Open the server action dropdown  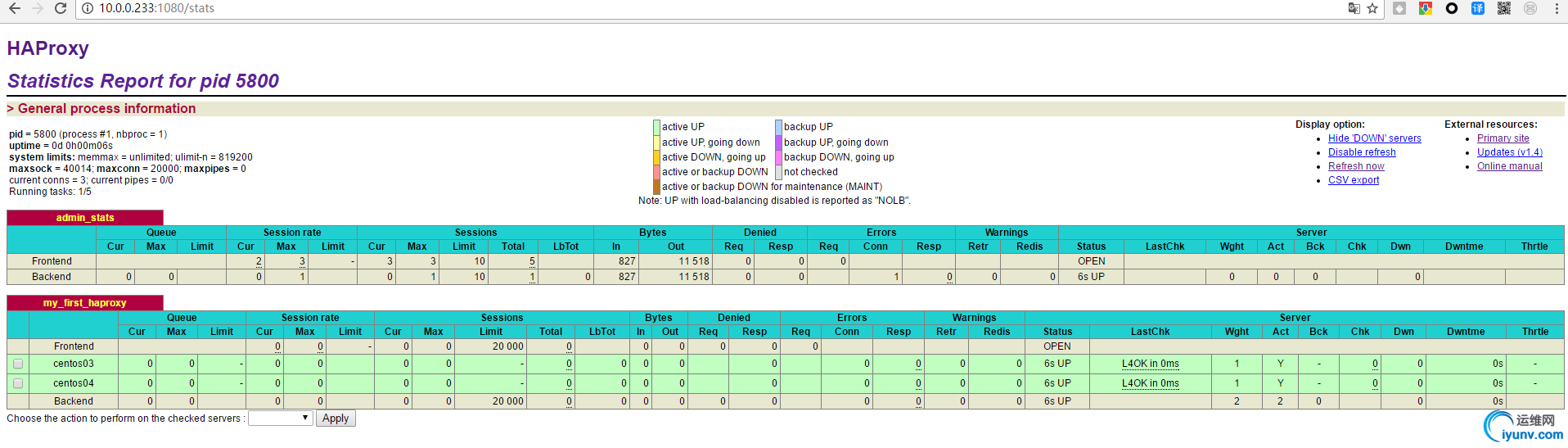click(x=280, y=419)
